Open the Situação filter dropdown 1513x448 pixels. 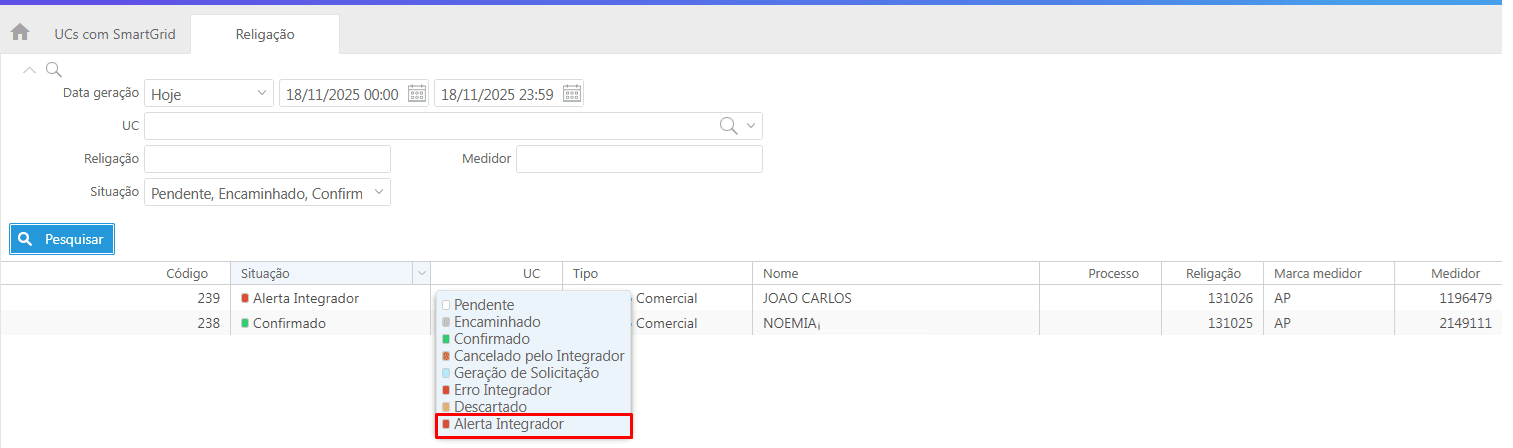(268, 193)
